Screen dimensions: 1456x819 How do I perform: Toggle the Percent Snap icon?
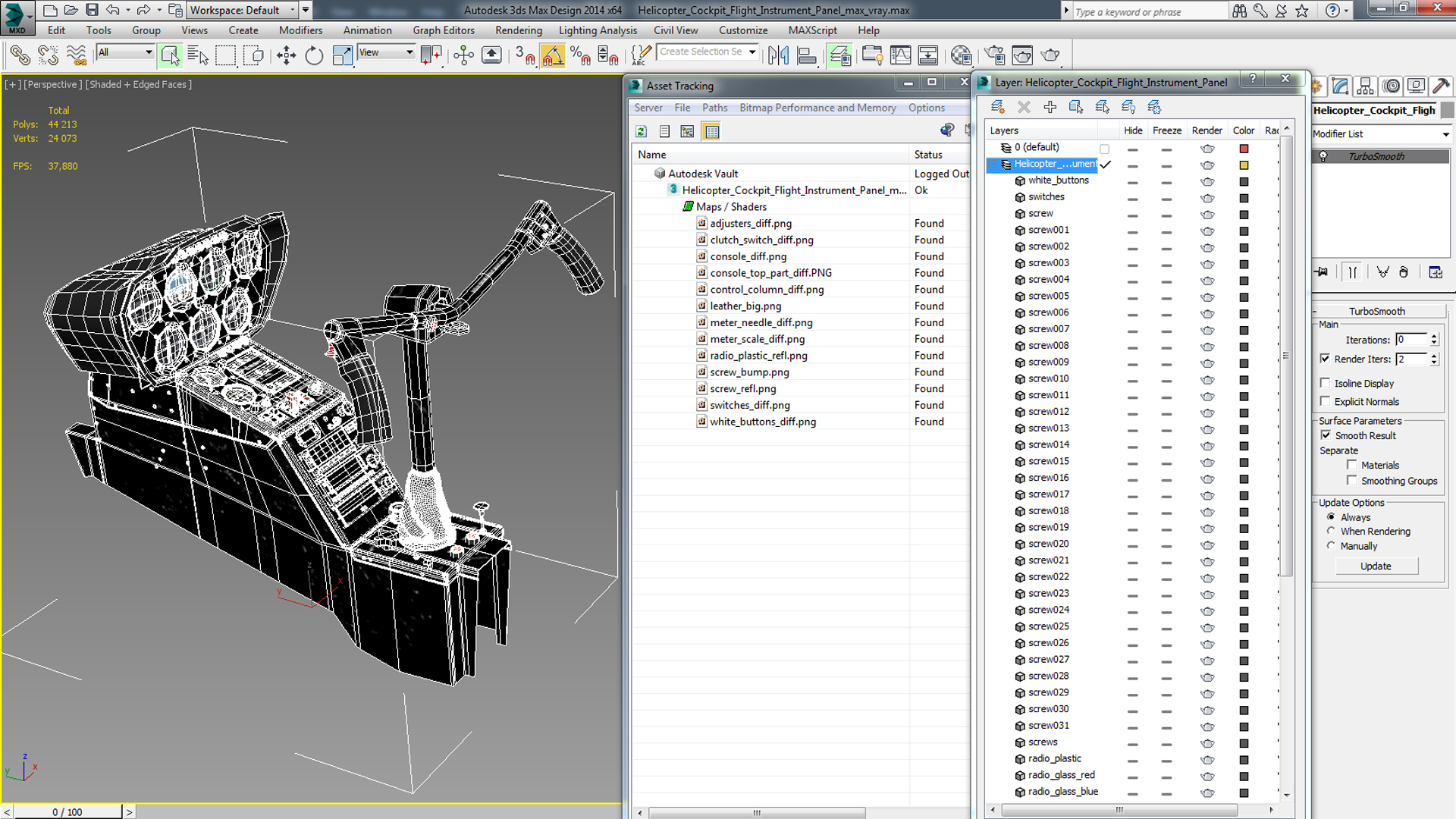pyautogui.click(x=580, y=55)
